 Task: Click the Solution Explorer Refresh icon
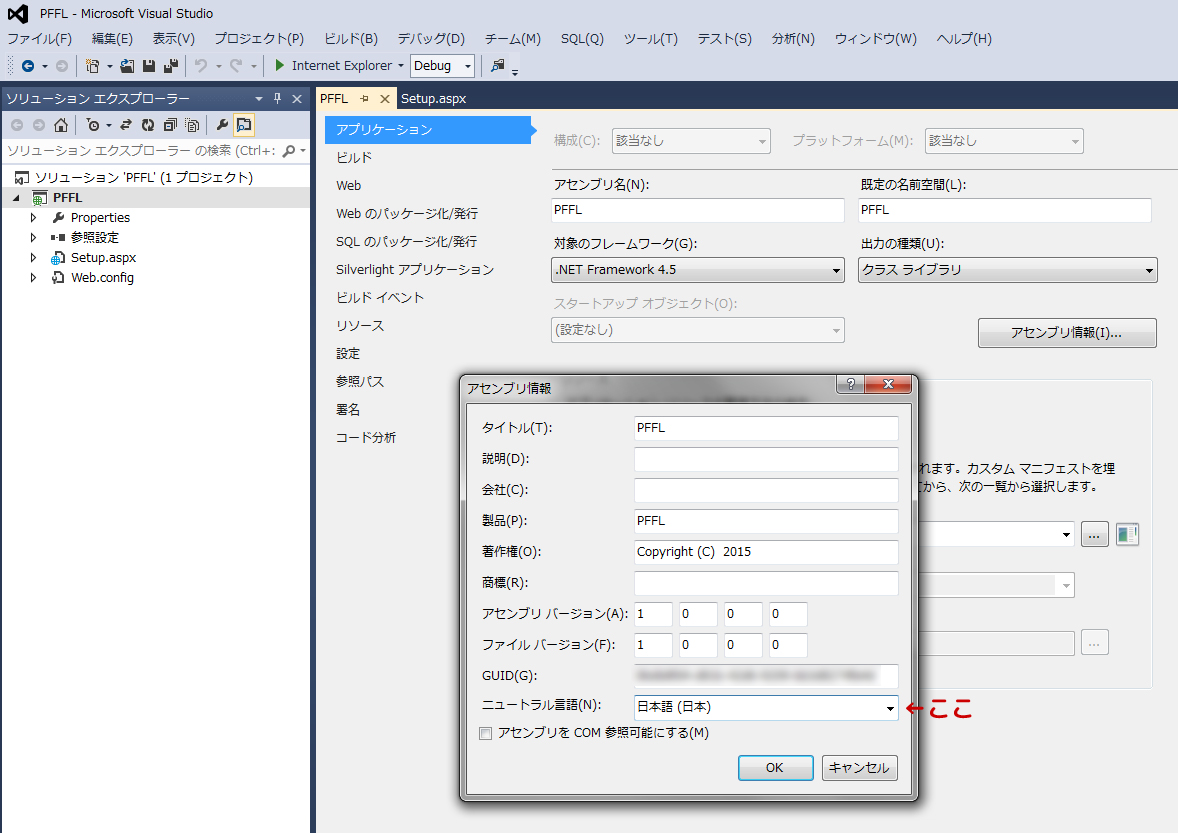[148, 125]
